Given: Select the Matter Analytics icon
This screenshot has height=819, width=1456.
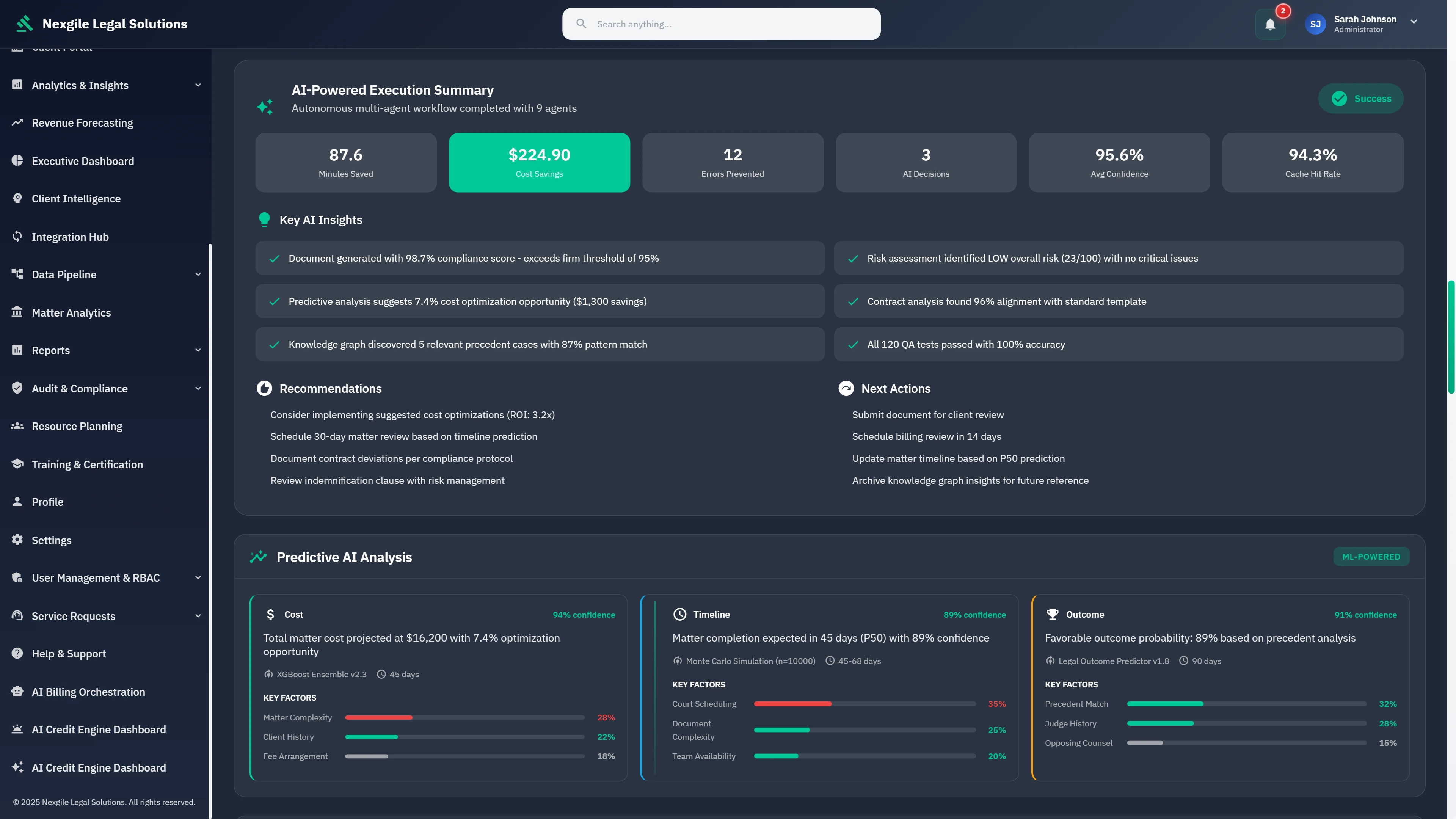Looking at the screenshot, I should 17,312.
